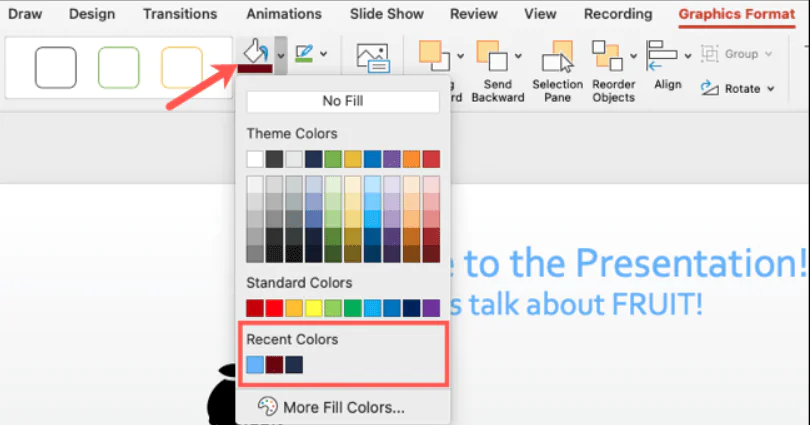Screen dimensions: 810x425
Task: Pick purple standard color swatch
Action: (x=431, y=308)
